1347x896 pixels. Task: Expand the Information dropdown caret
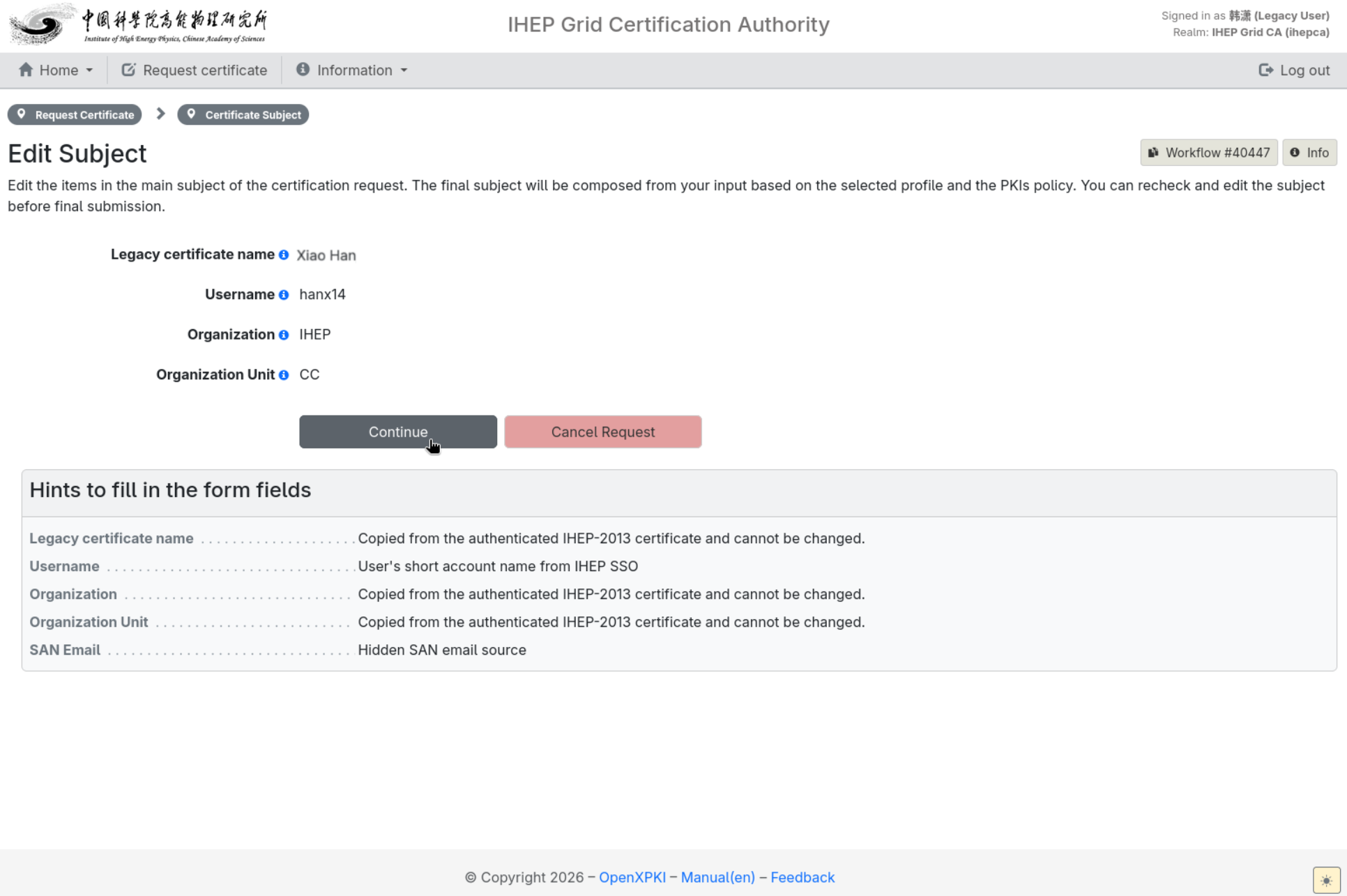(x=404, y=70)
